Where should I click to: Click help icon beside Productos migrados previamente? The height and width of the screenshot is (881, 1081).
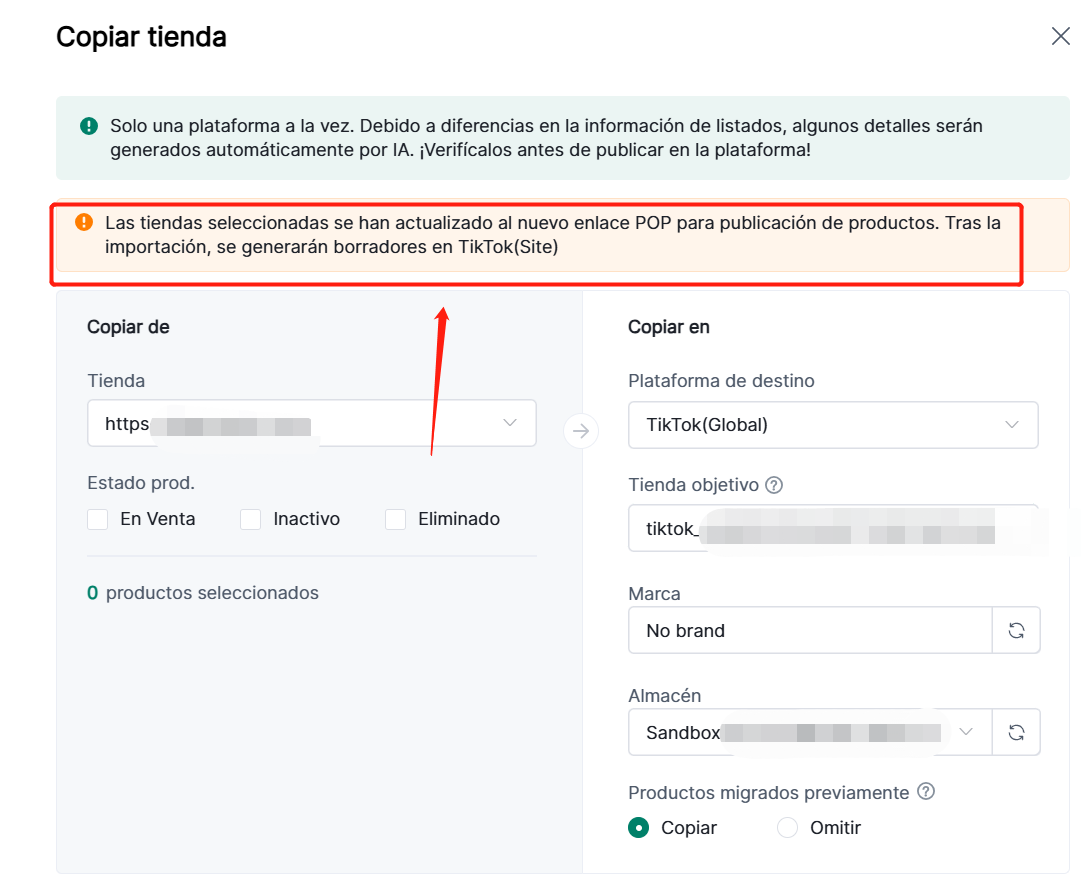tap(926, 792)
